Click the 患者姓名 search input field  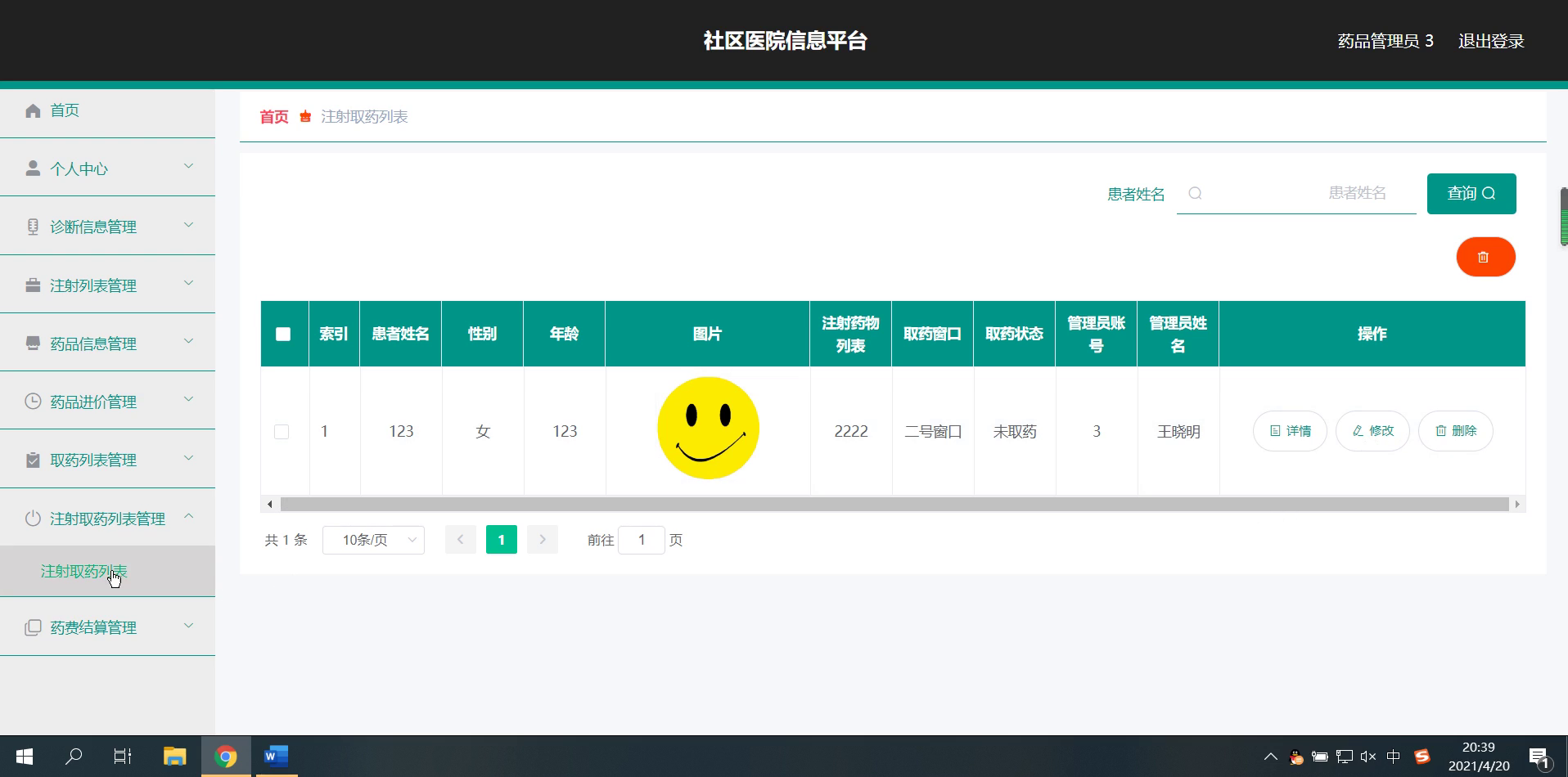1296,193
